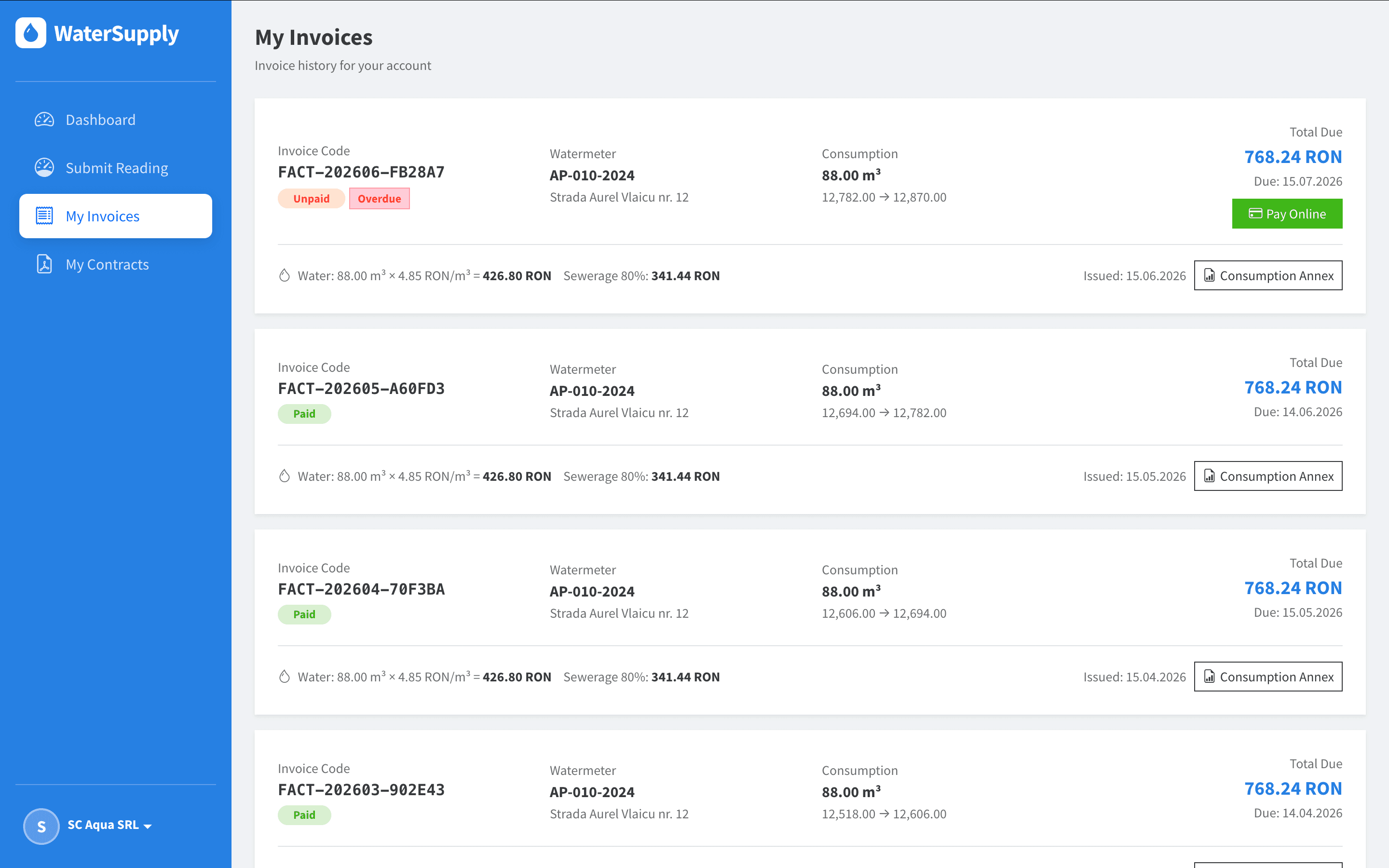Click the card icon on Pay Online
This screenshot has height=868, width=1389.
[1255, 214]
